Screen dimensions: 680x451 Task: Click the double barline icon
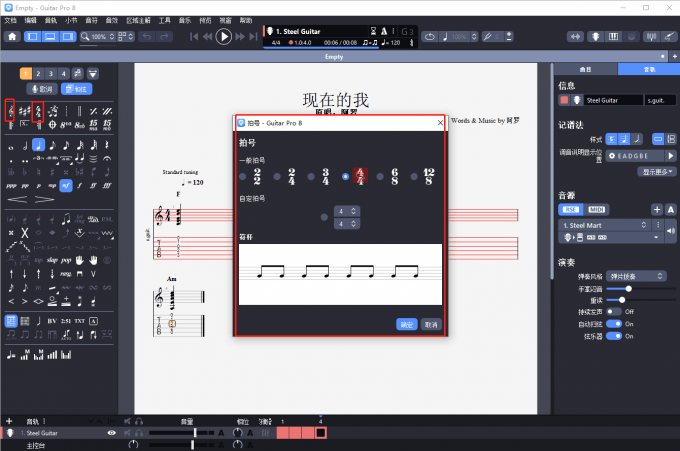(79, 111)
